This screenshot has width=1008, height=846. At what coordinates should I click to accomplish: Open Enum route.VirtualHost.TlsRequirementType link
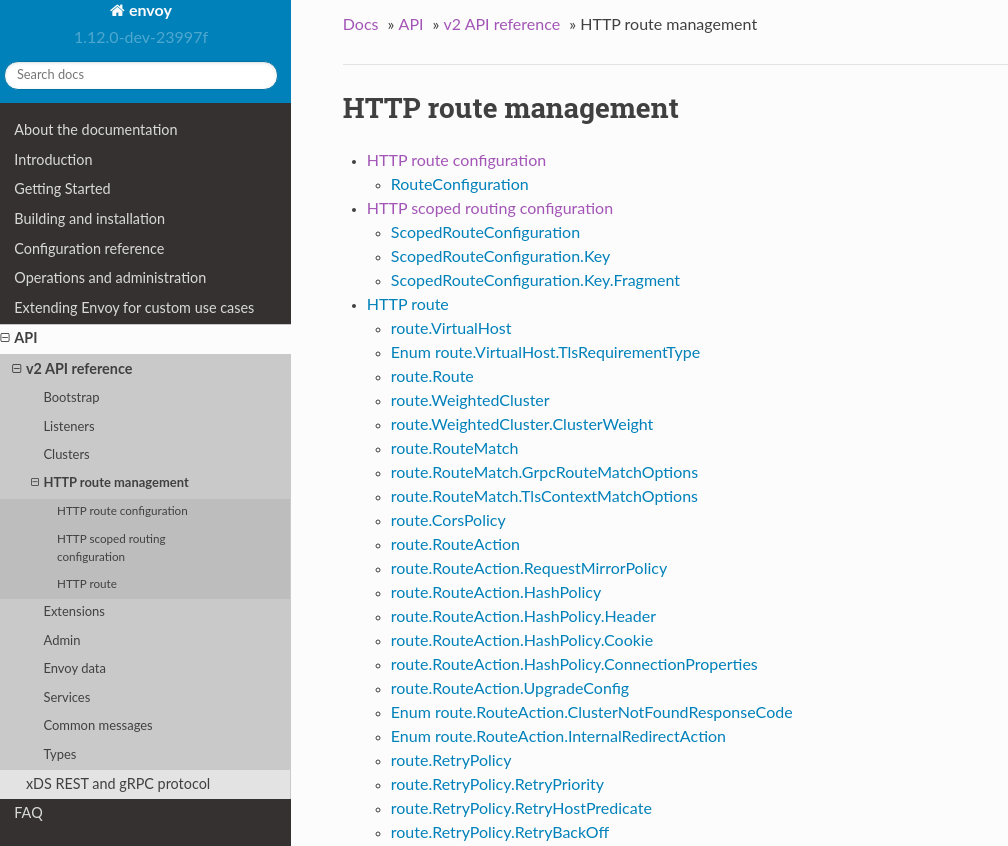(x=545, y=353)
